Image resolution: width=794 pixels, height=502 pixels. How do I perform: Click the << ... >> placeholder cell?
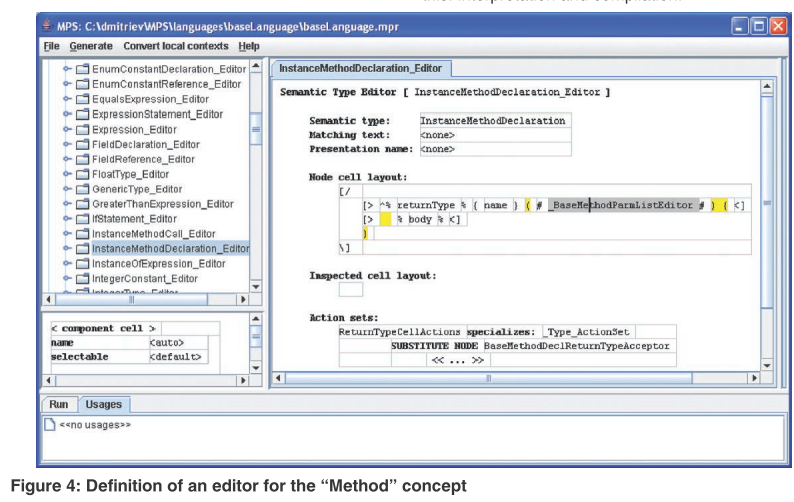point(457,360)
